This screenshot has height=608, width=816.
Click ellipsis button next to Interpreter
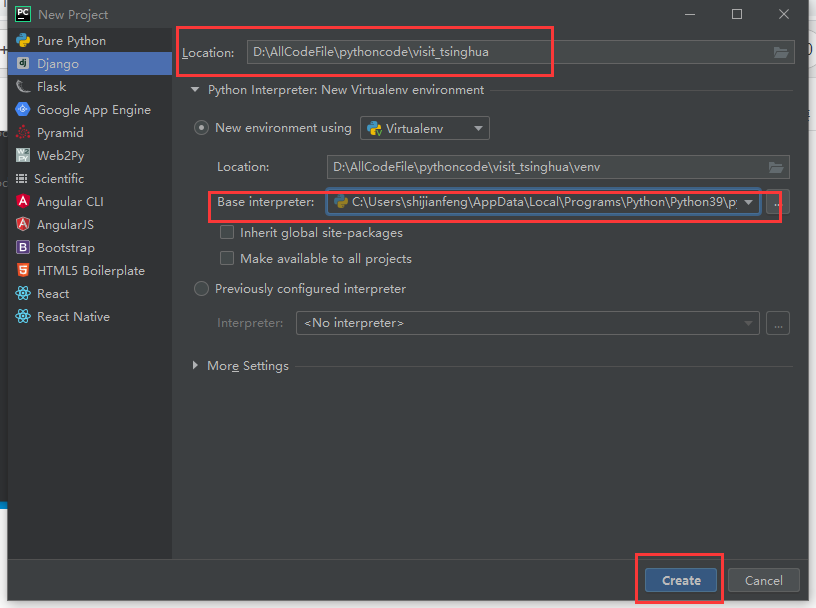[x=778, y=323]
